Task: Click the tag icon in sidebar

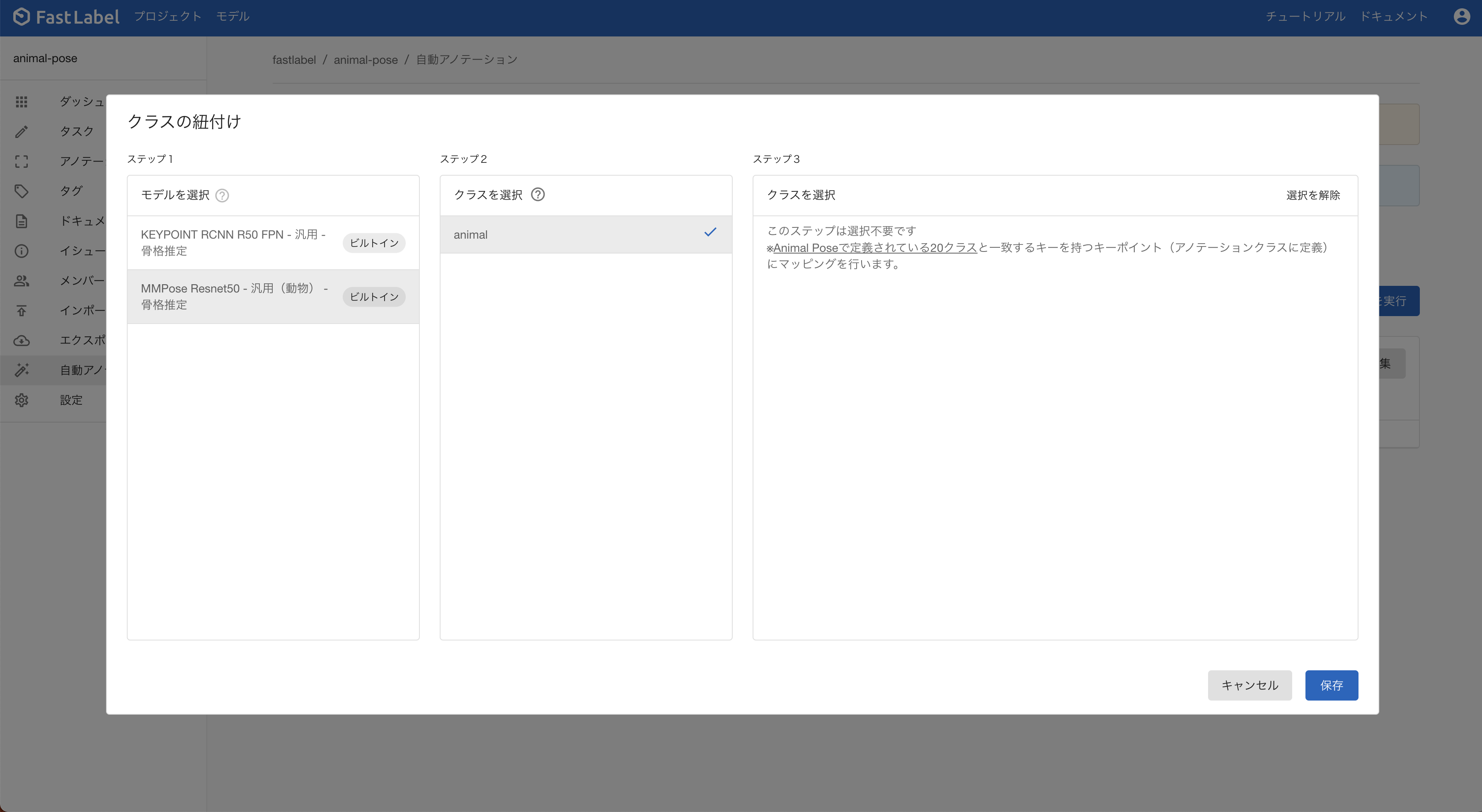Action: 21,191
